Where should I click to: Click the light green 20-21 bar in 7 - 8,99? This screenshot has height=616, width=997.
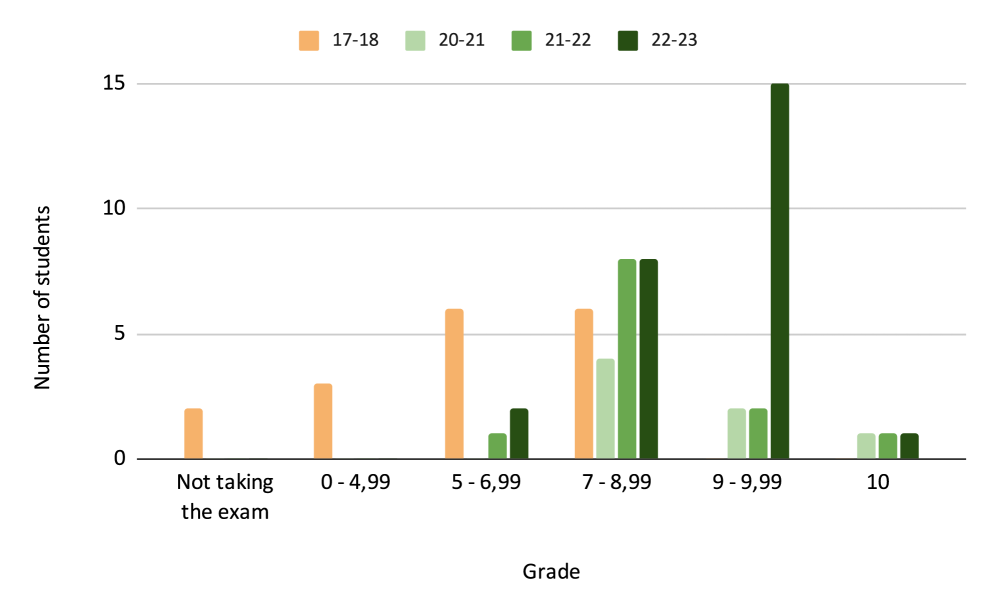[x=605, y=409]
